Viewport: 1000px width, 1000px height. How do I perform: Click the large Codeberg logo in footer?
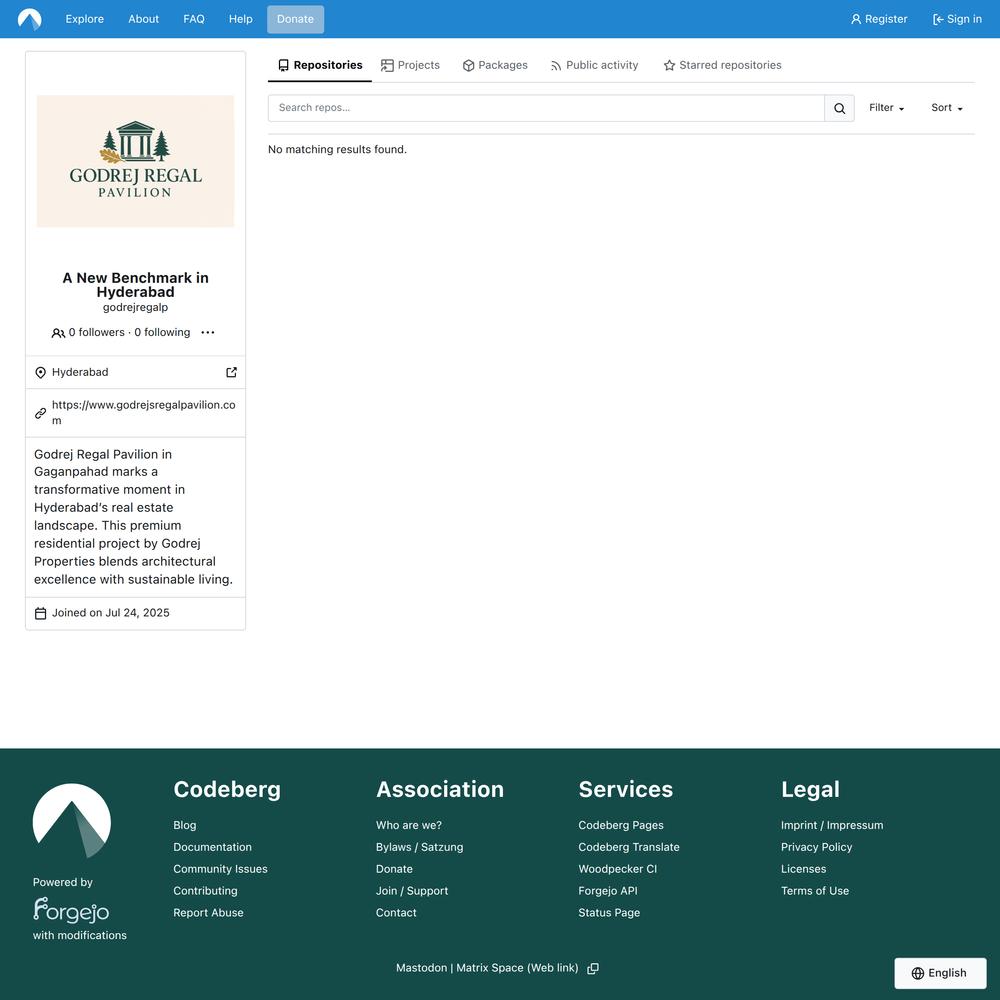[71, 820]
